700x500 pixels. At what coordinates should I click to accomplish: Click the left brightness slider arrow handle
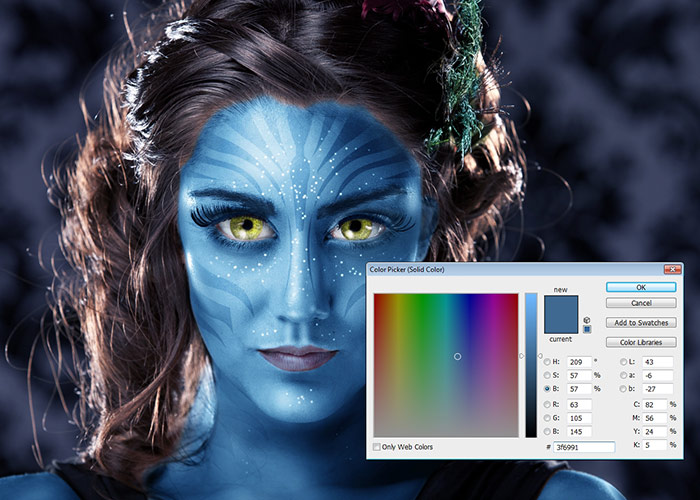click(521, 356)
